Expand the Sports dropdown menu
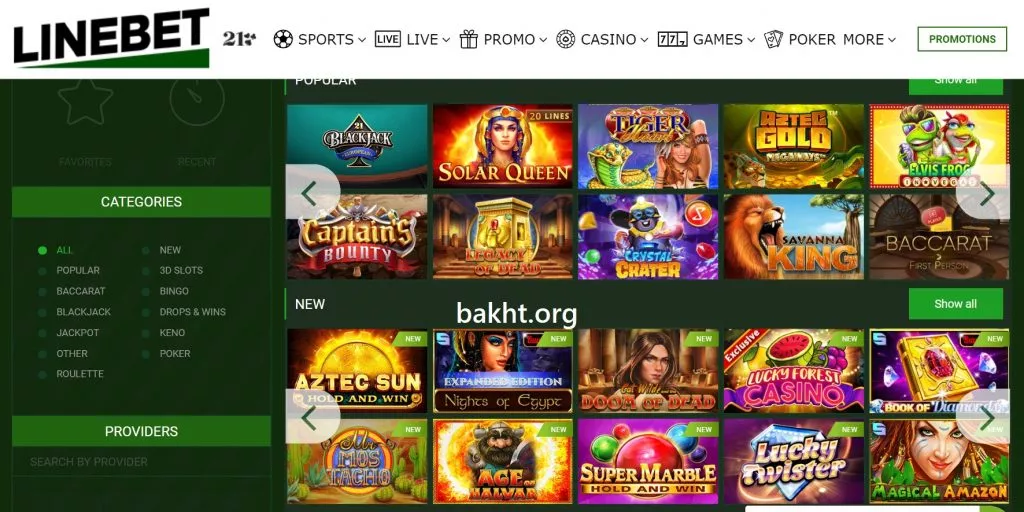Image resolution: width=1024 pixels, height=512 pixels. [362, 40]
